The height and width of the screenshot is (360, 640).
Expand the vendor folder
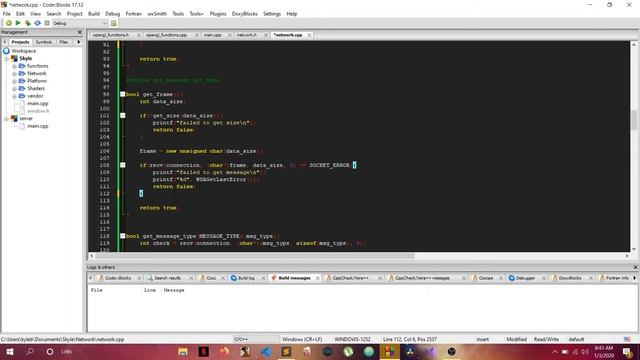(14, 96)
